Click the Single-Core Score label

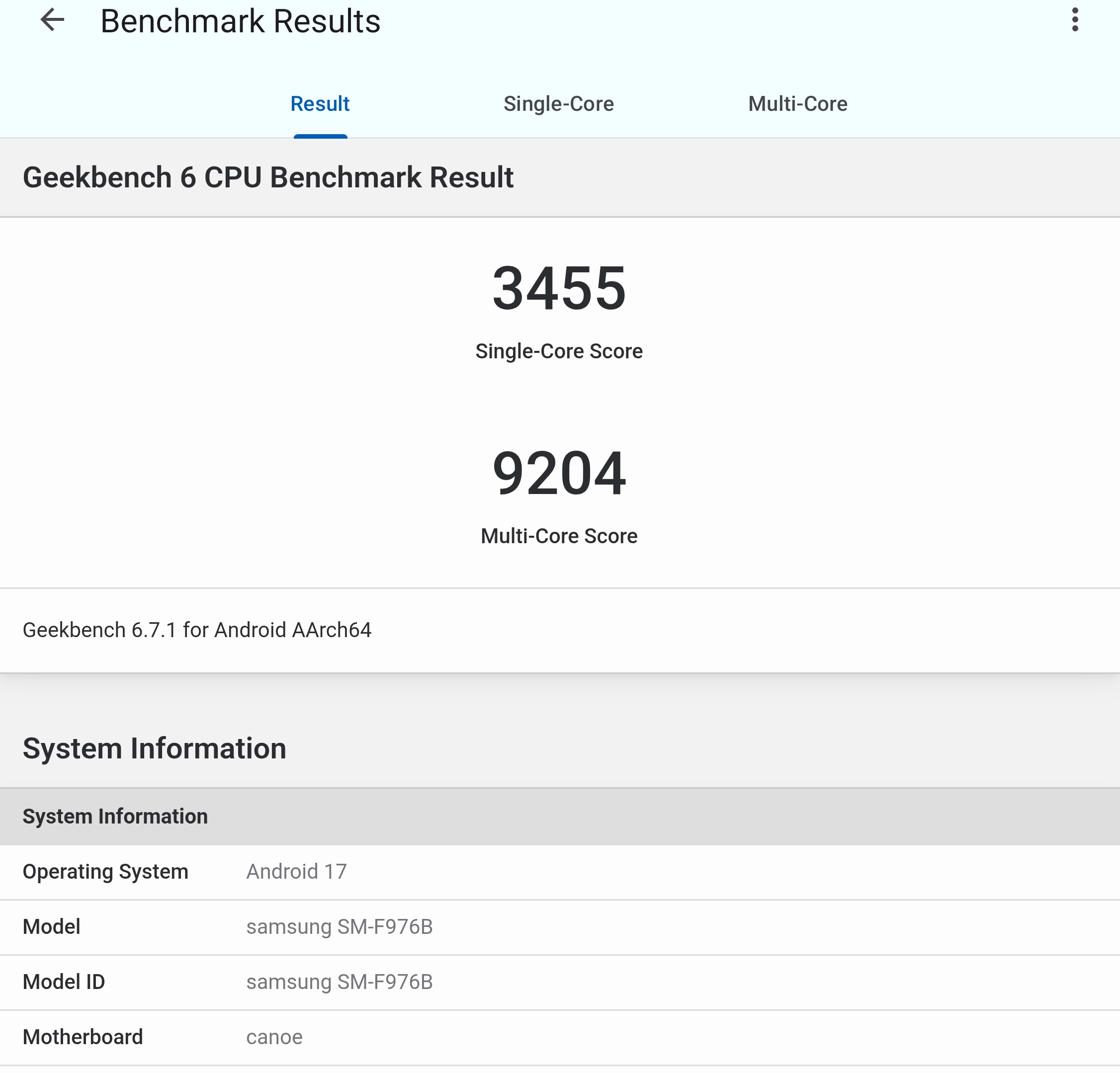point(559,351)
